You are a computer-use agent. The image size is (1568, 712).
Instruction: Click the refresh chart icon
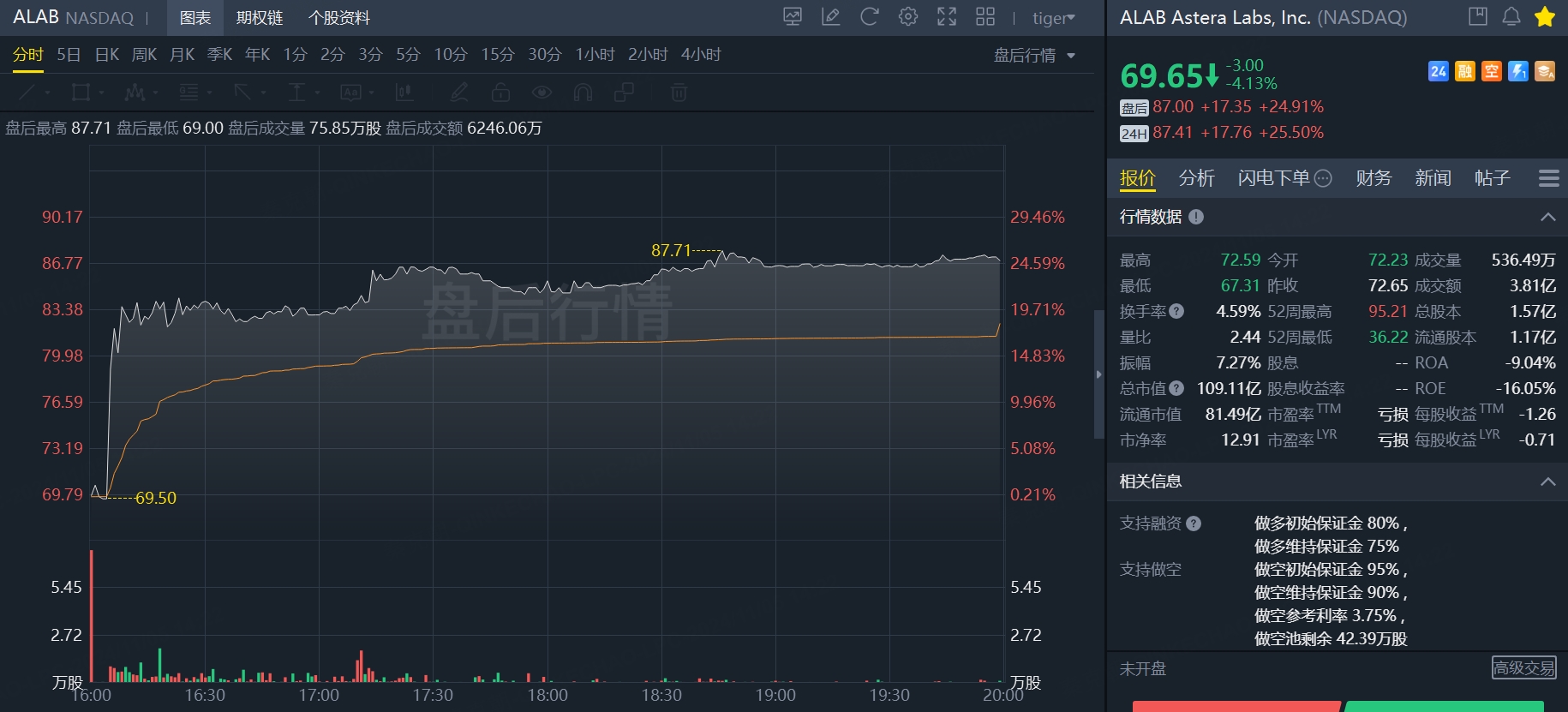[869, 17]
